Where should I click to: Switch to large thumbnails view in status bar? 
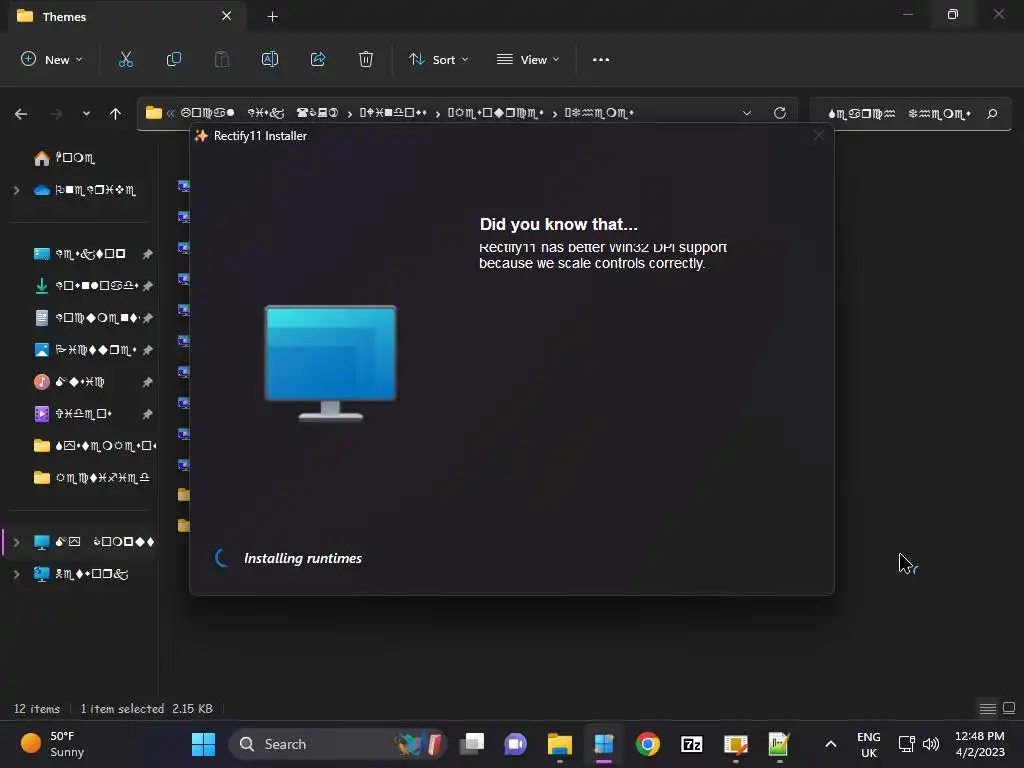[x=1009, y=708]
